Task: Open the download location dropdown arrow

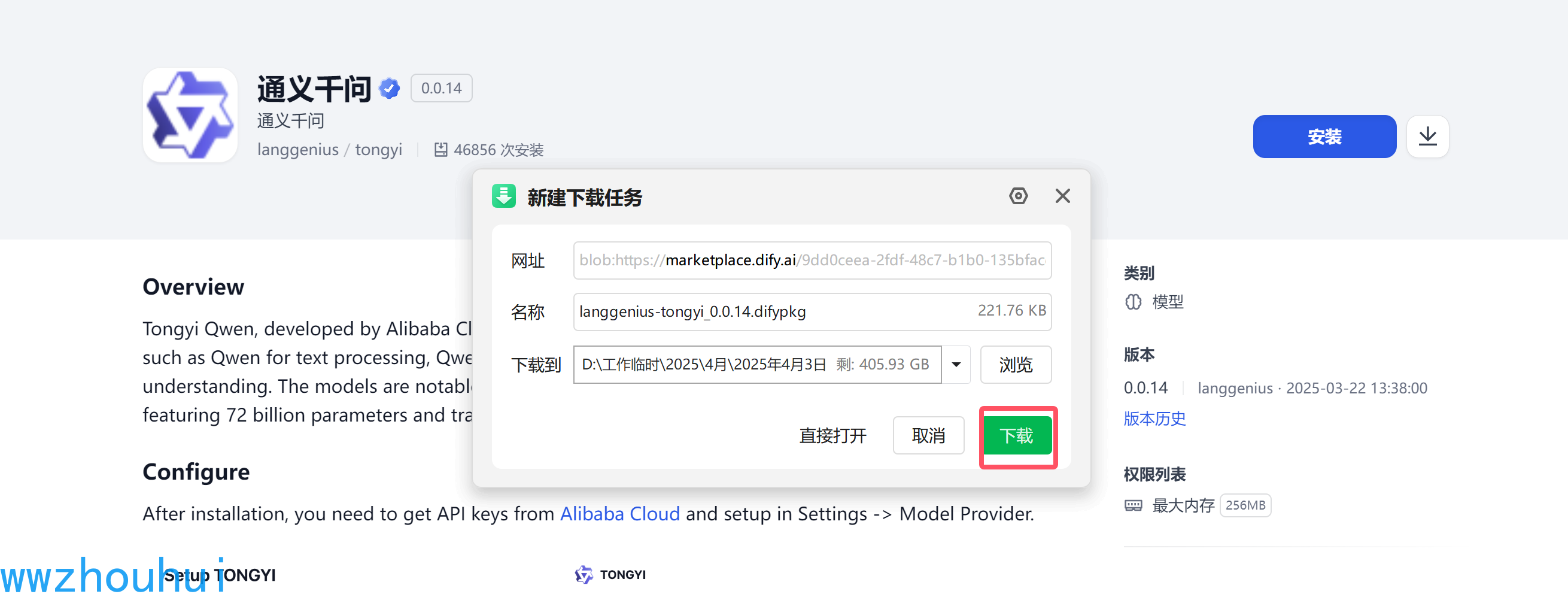Action: 956,364
